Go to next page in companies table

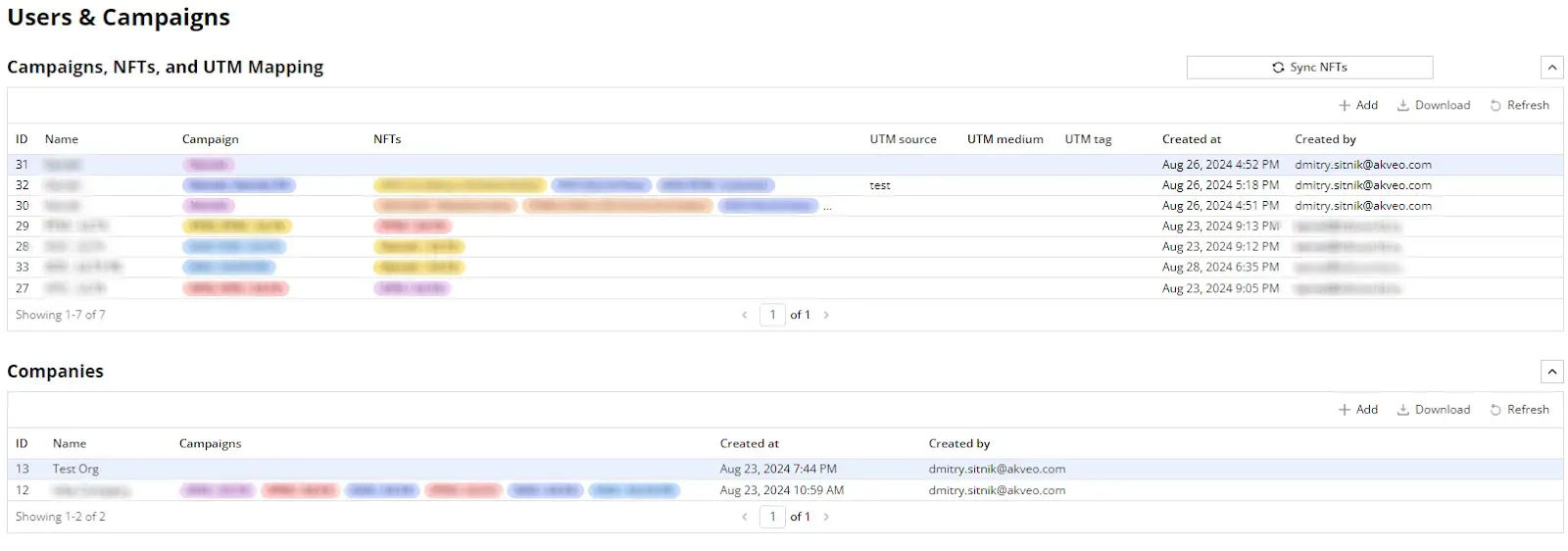click(x=826, y=517)
